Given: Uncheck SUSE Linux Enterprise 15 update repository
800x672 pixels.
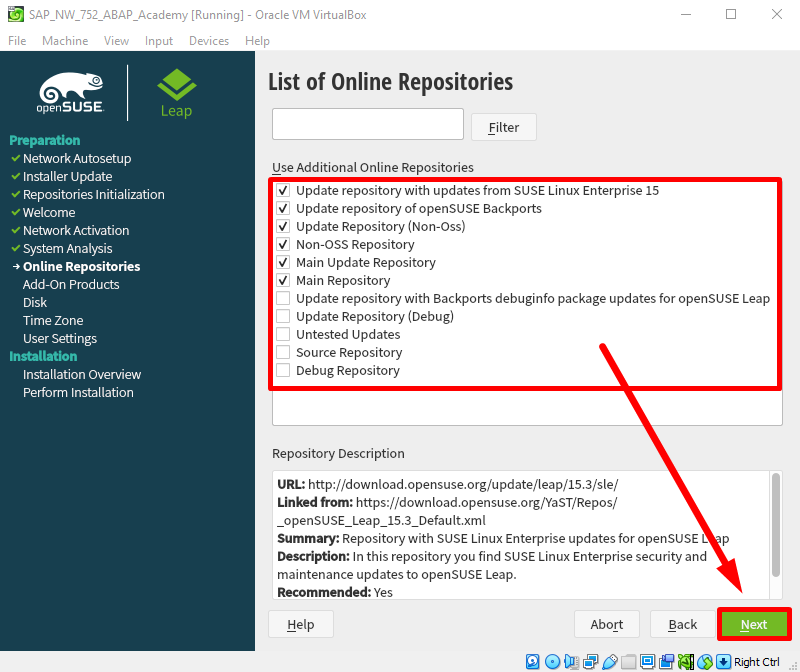Looking at the screenshot, I should click(x=283, y=191).
